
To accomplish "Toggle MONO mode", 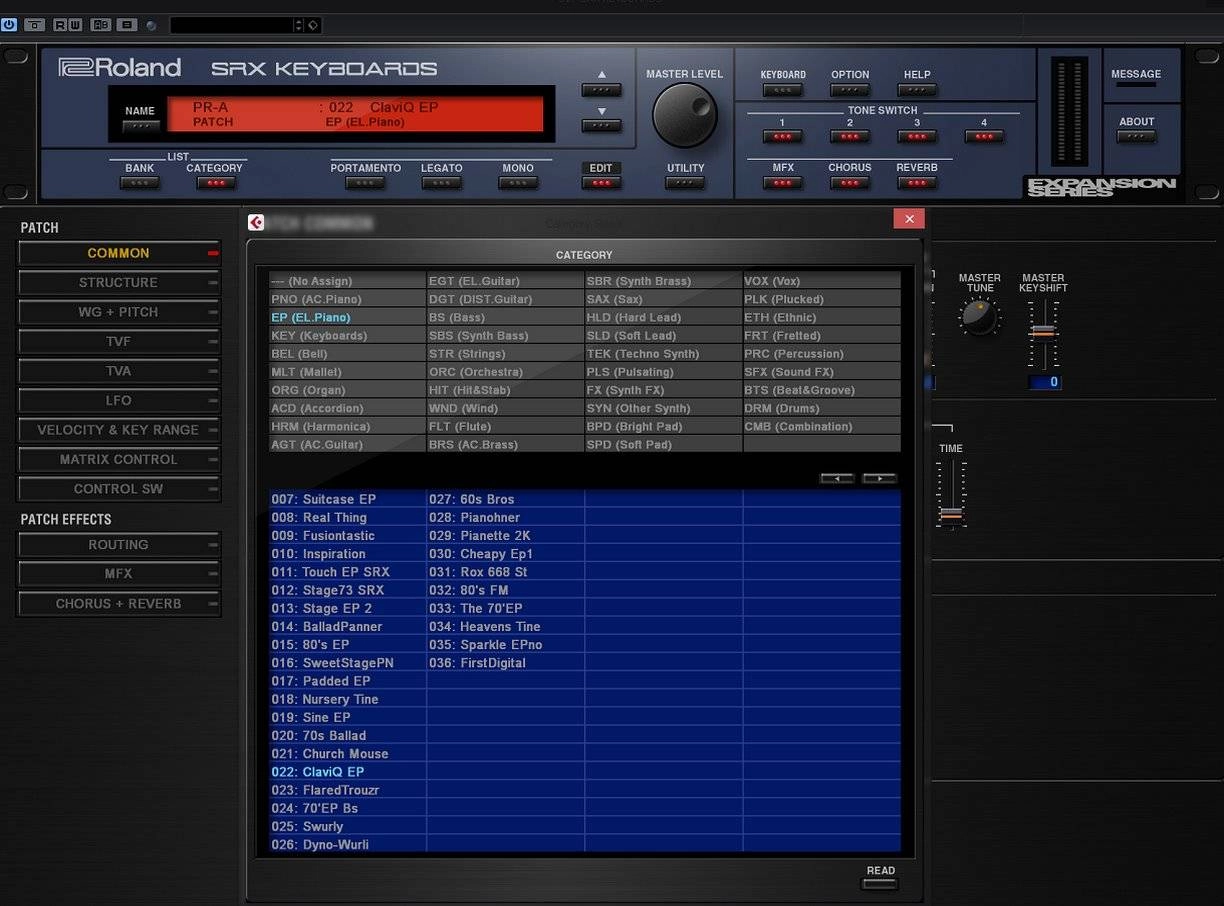I will click(518, 183).
